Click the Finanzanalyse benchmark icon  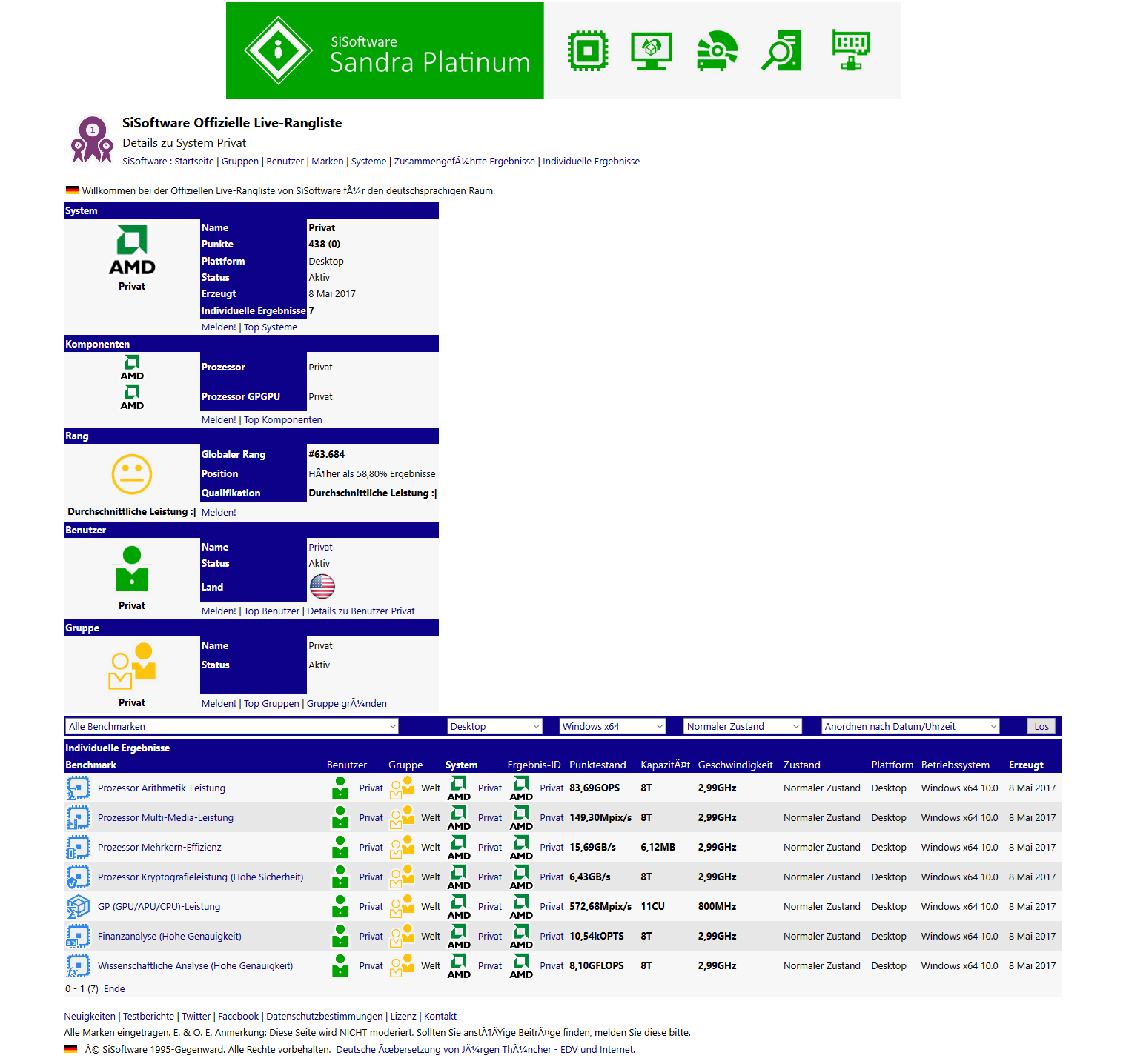(x=78, y=936)
